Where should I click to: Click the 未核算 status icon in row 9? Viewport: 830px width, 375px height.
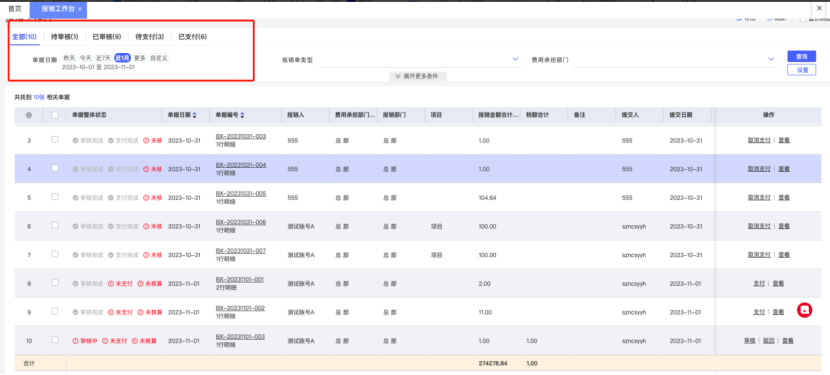pos(140,312)
